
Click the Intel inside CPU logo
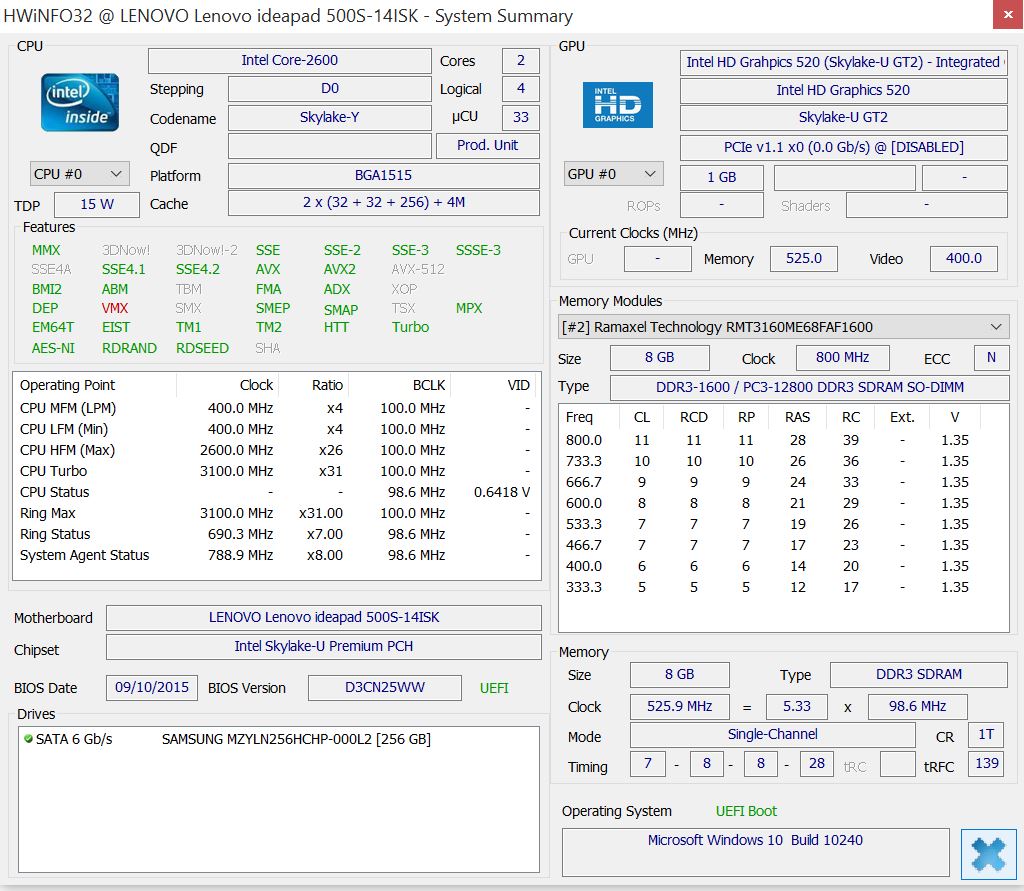[x=80, y=102]
